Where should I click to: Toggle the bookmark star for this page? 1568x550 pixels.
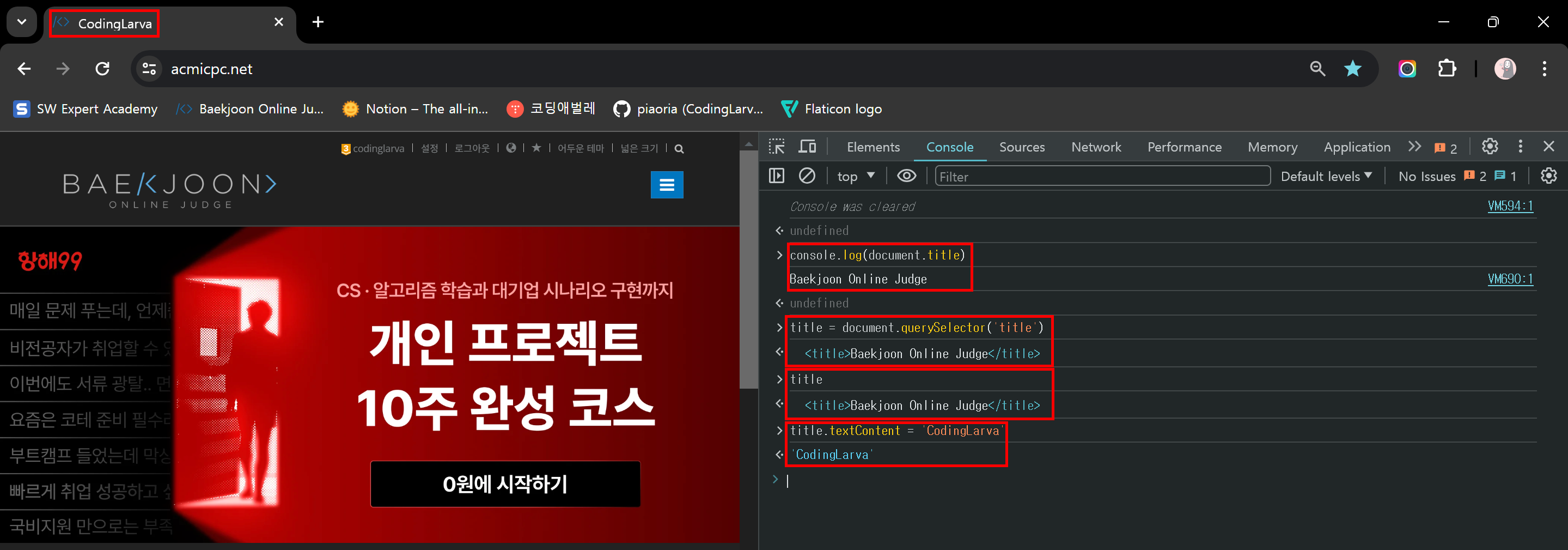coord(1352,69)
